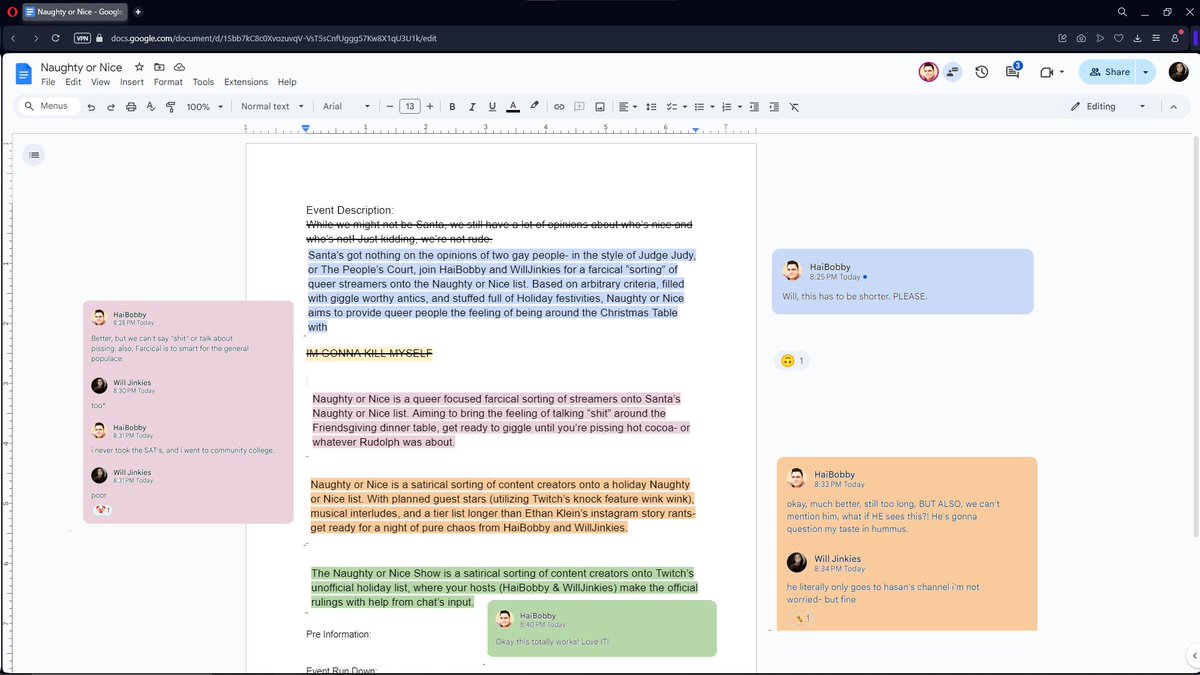Image resolution: width=1200 pixels, height=675 pixels.
Task: Select the Paint format roller tool
Action: [x=170, y=107]
